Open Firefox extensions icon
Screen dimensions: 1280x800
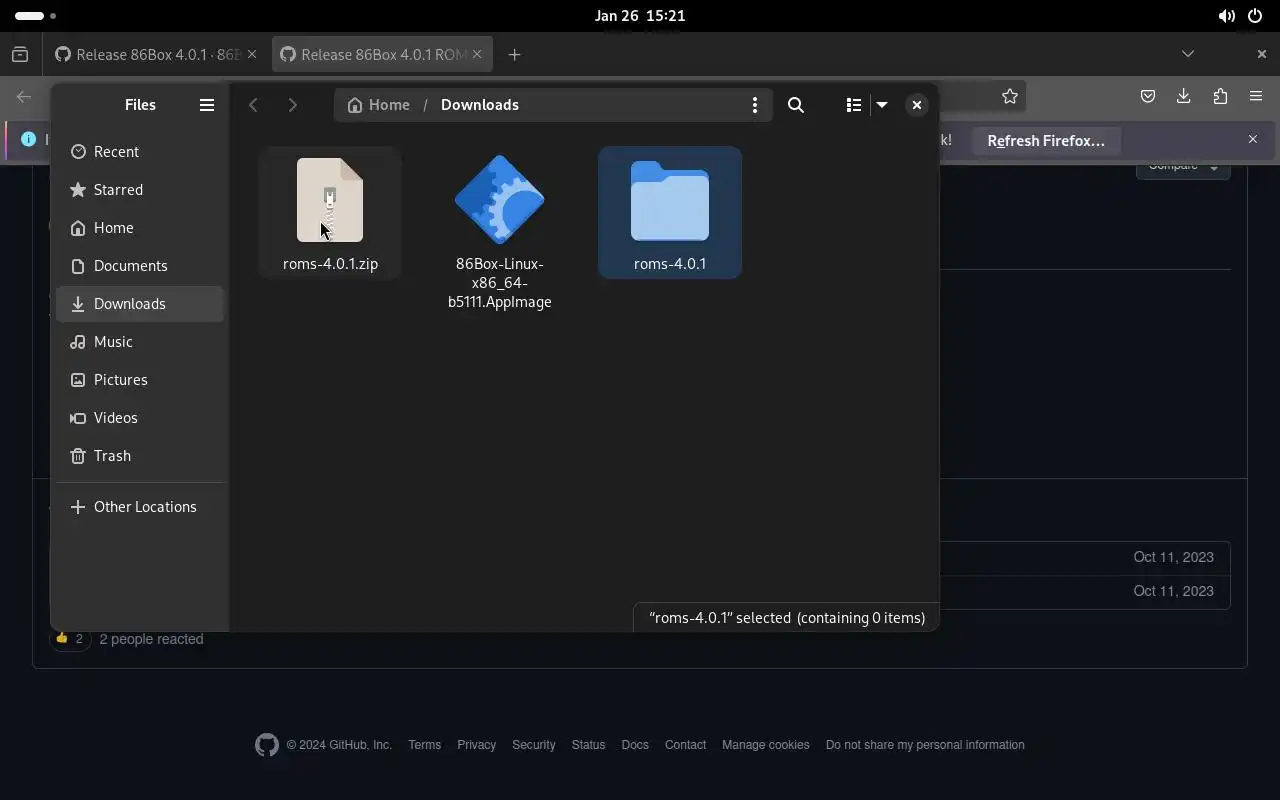click(1220, 97)
